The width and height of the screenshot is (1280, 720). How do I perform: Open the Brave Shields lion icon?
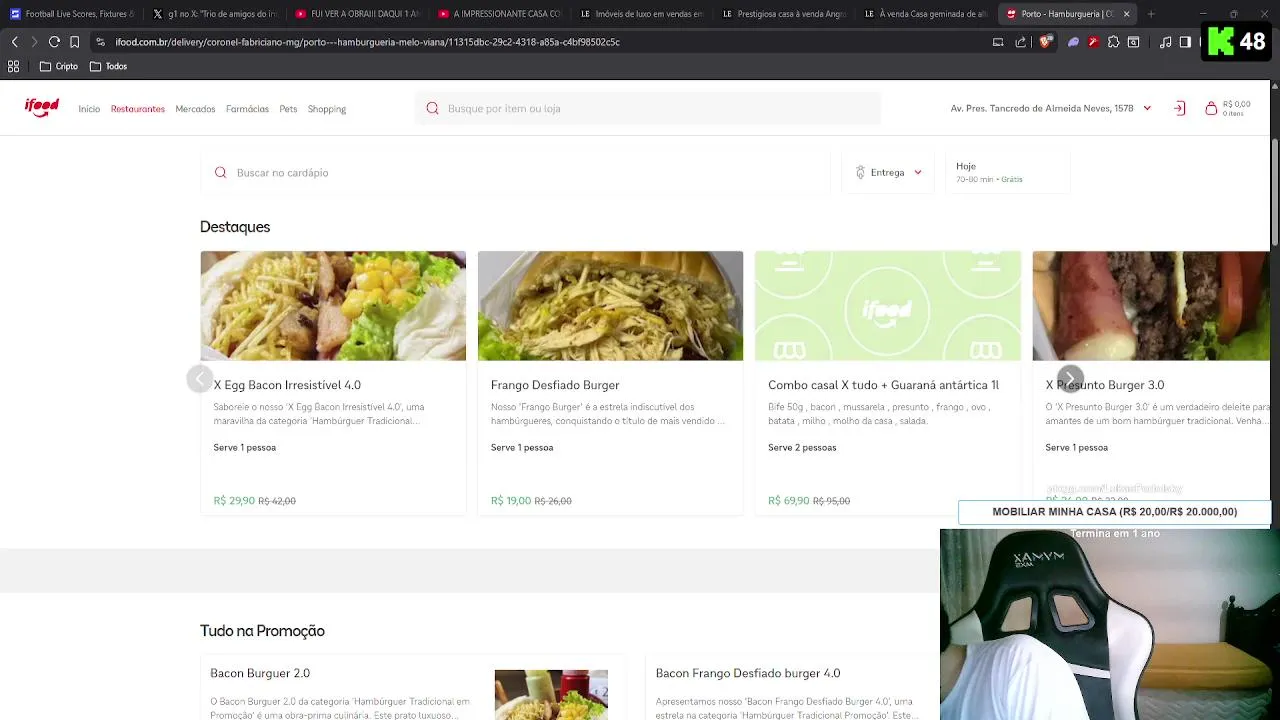coord(1045,42)
